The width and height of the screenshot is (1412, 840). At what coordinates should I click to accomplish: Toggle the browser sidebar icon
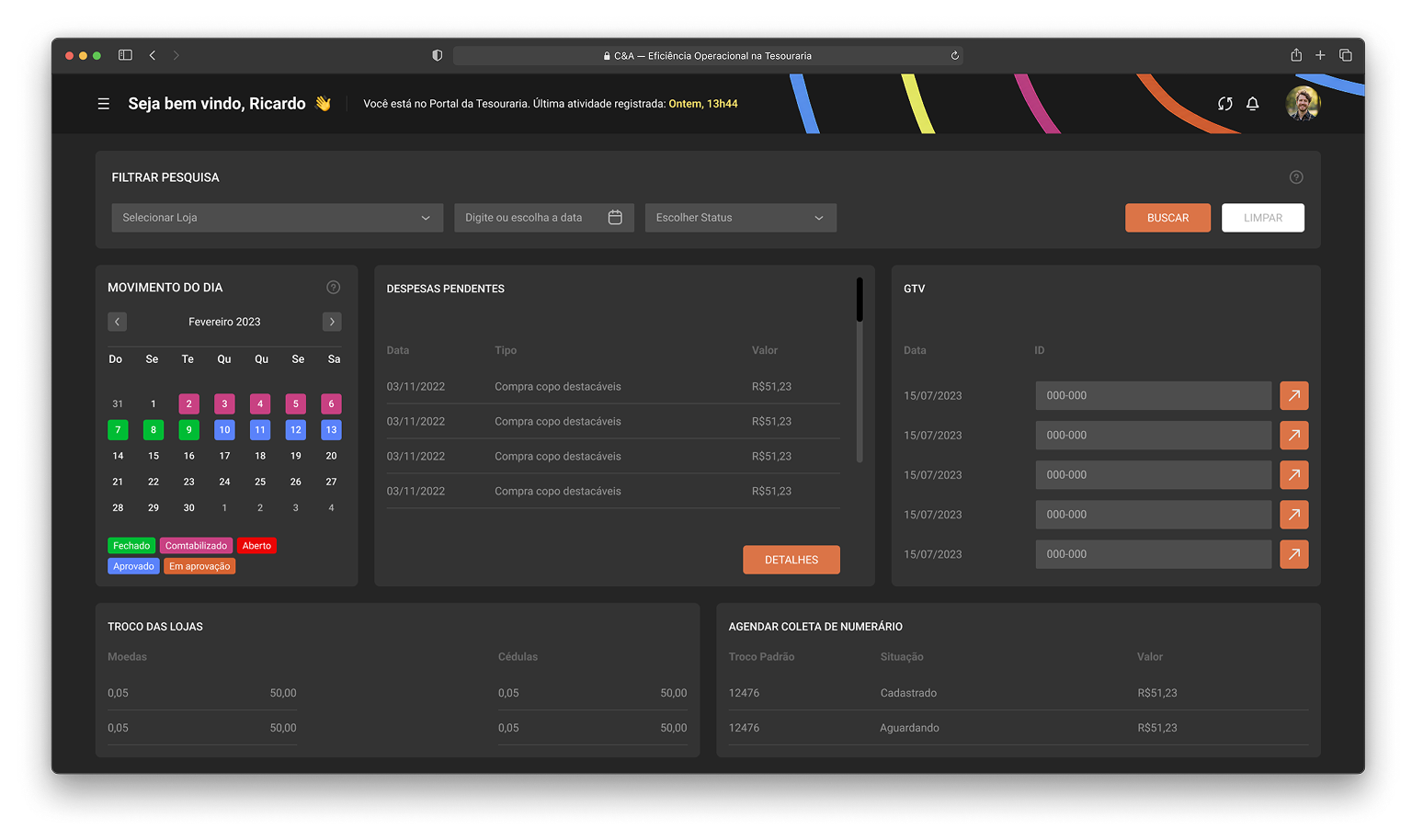tap(125, 55)
